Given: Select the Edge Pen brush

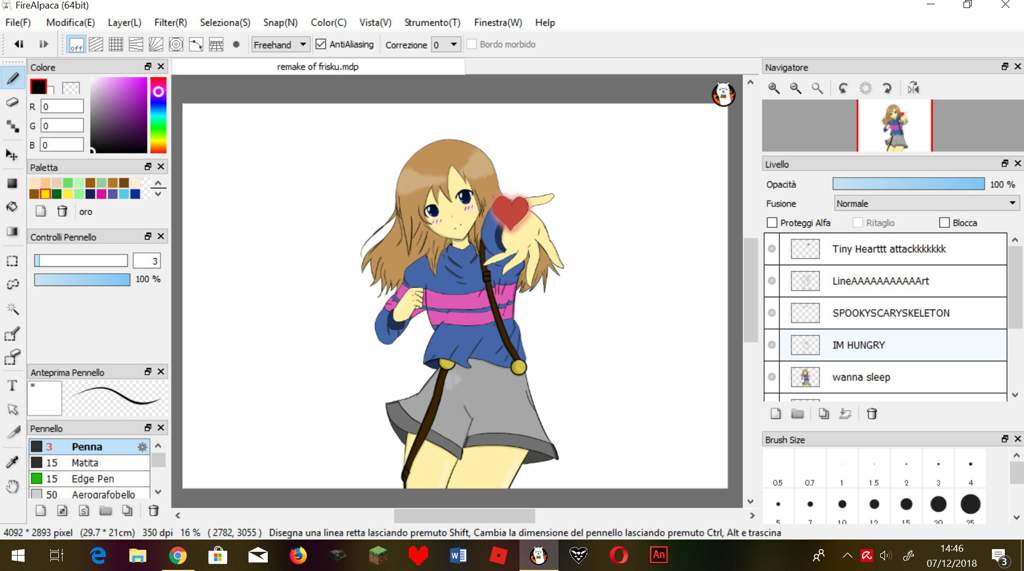Looking at the screenshot, I should pos(89,479).
